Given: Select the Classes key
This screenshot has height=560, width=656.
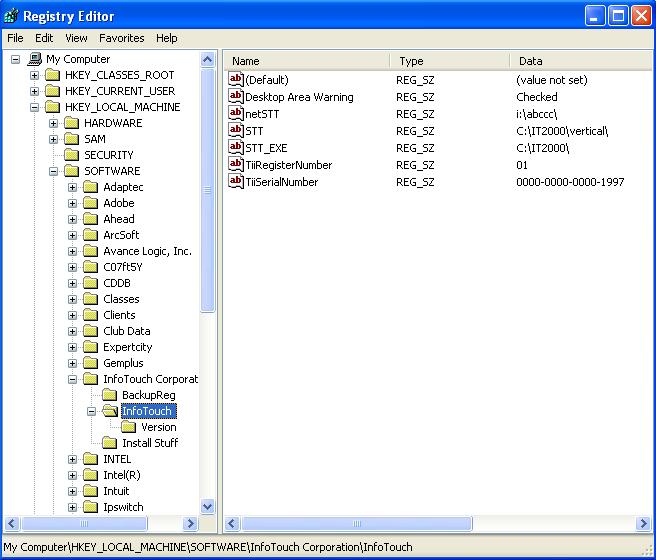Looking at the screenshot, I should (x=121, y=299).
